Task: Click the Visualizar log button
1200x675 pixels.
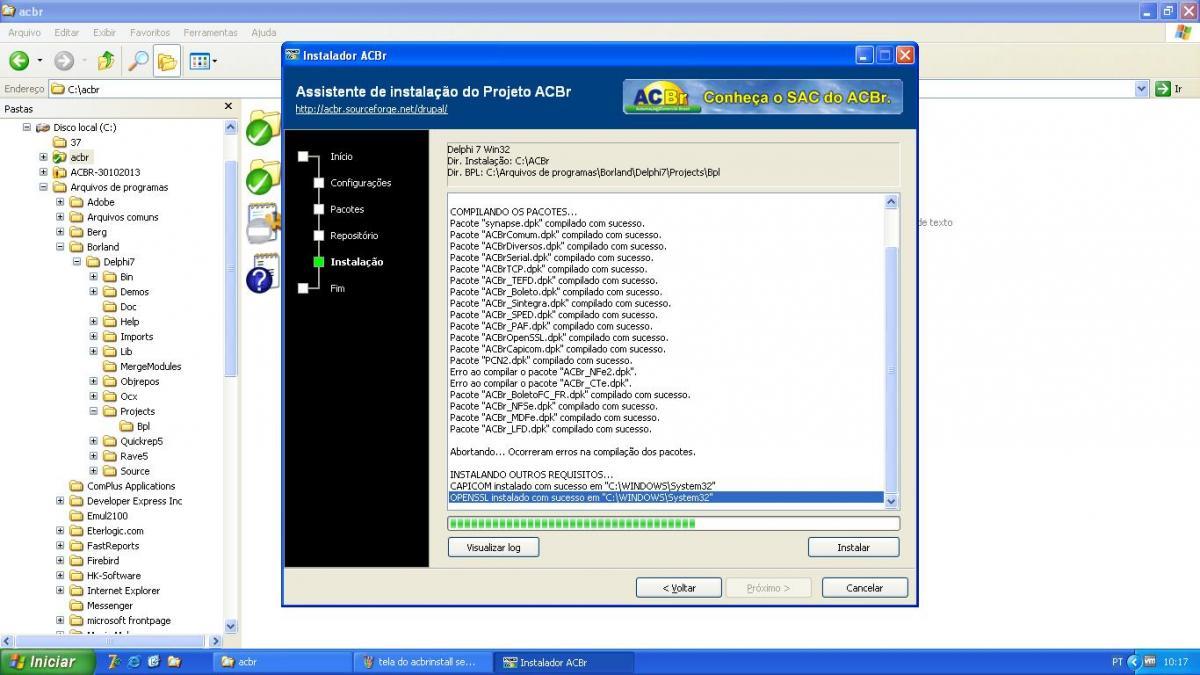Action: tap(493, 547)
